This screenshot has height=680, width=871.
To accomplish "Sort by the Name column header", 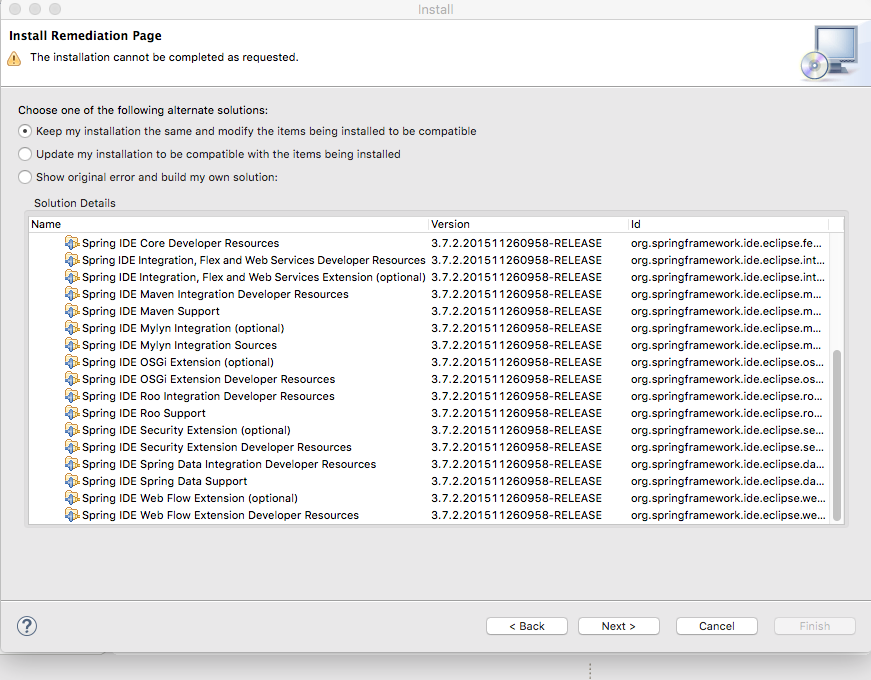I will (228, 224).
